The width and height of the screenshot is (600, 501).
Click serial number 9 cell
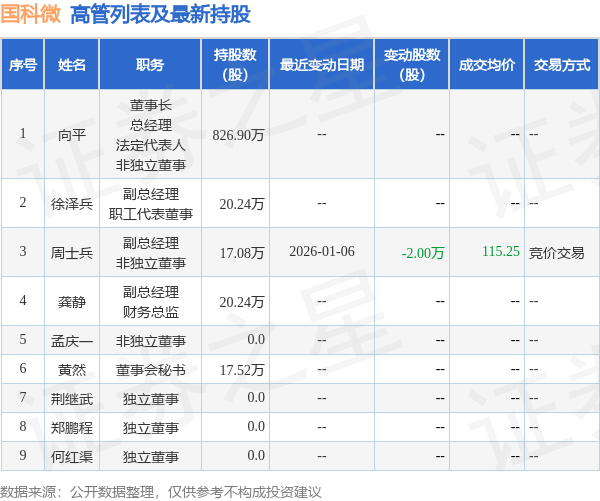tap(23, 455)
